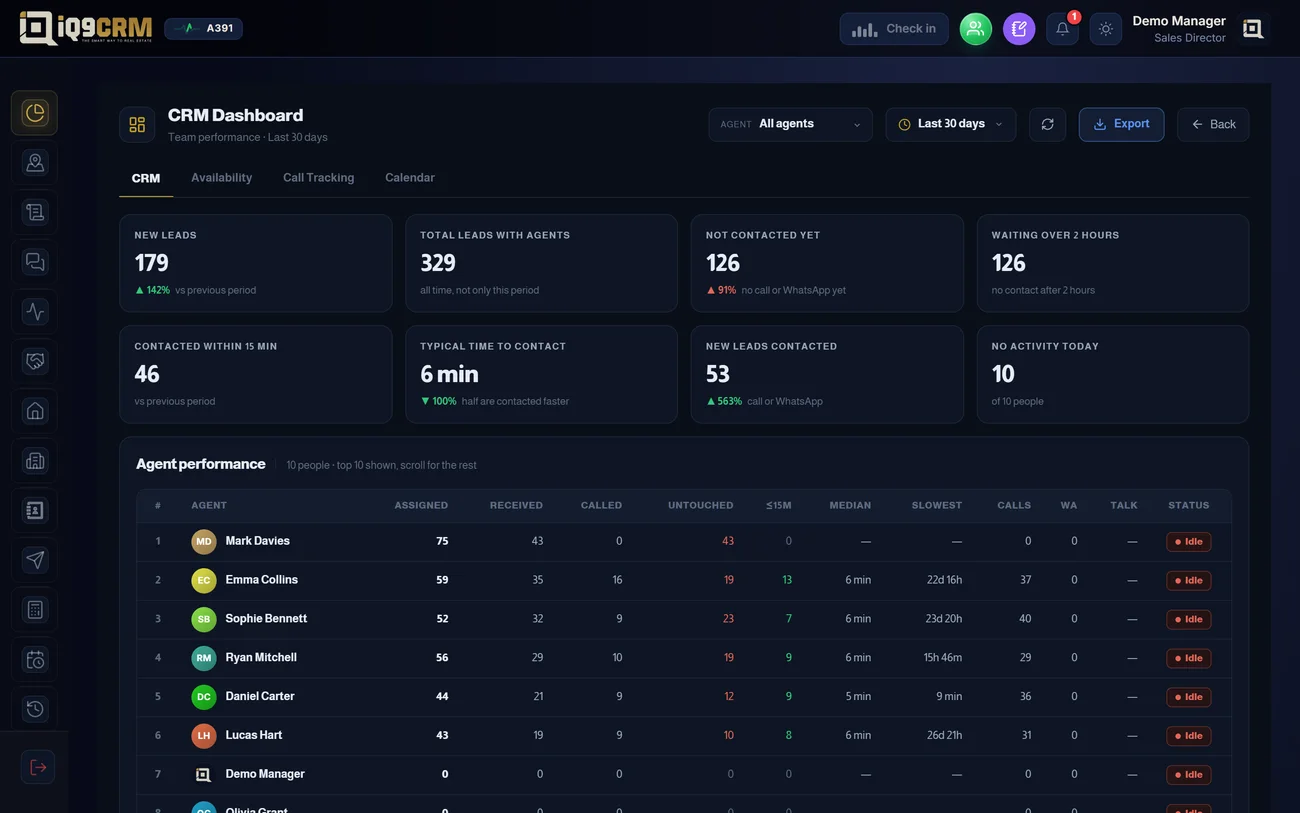Click the agent name Emma Collins
The width and height of the screenshot is (1300, 813).
point(262,580)
